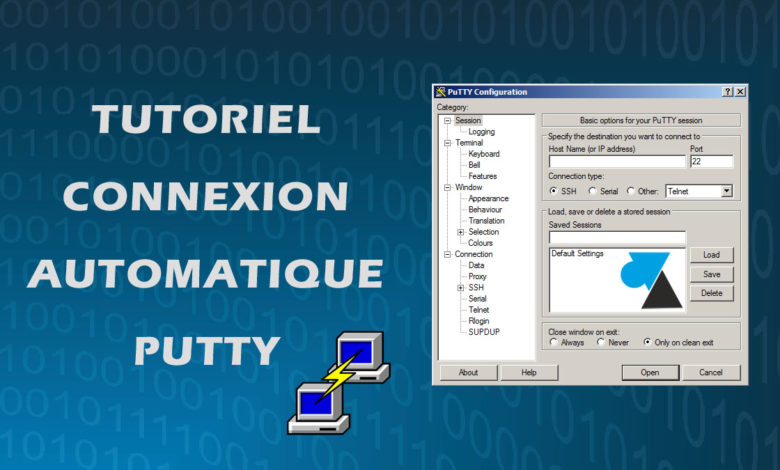Open the Terminal category
Screen dimensions: 780x470
pyautogui.click(x=469, y=143)
